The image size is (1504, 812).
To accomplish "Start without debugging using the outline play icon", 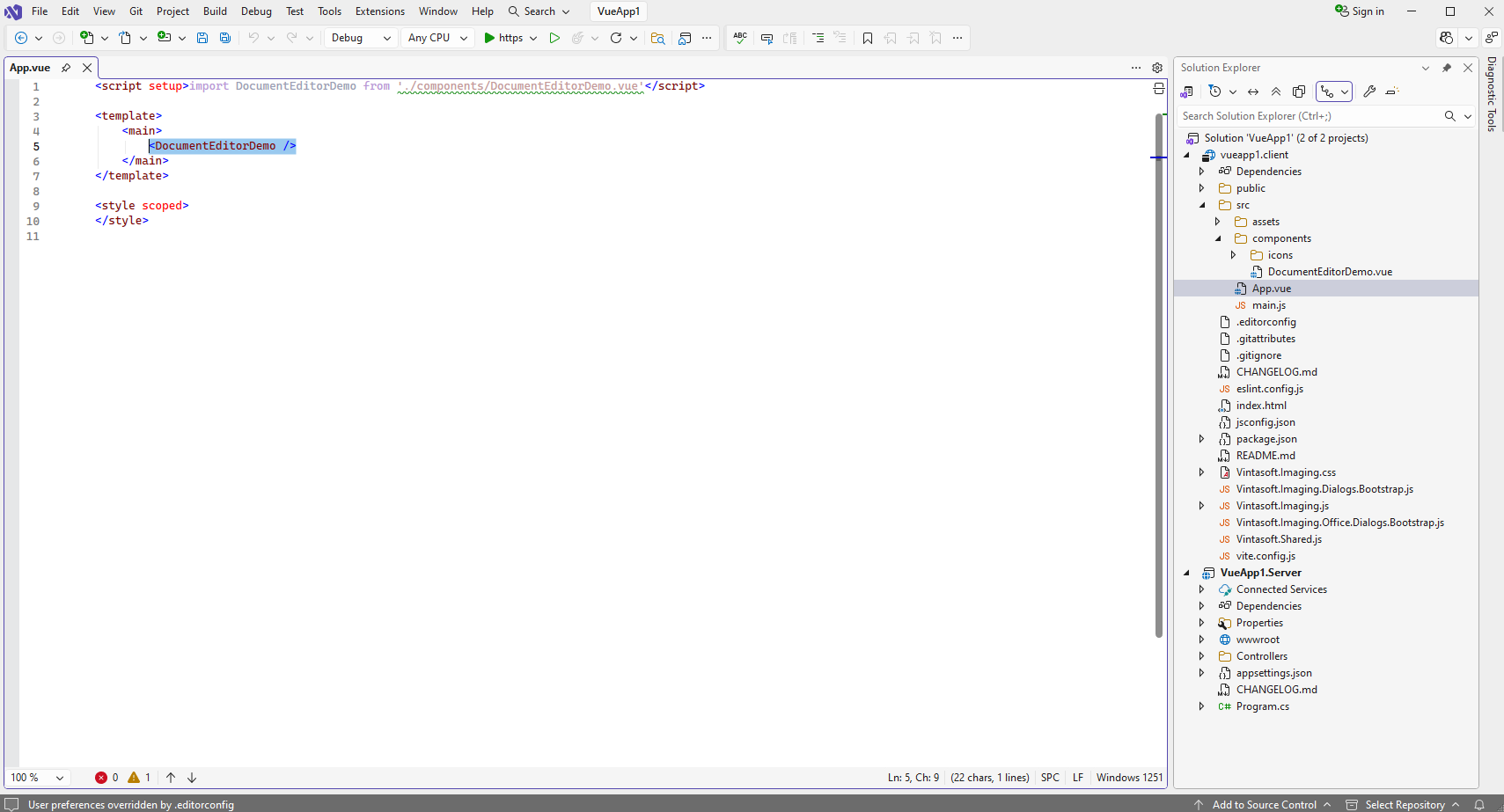I will [x=554, y=38].
